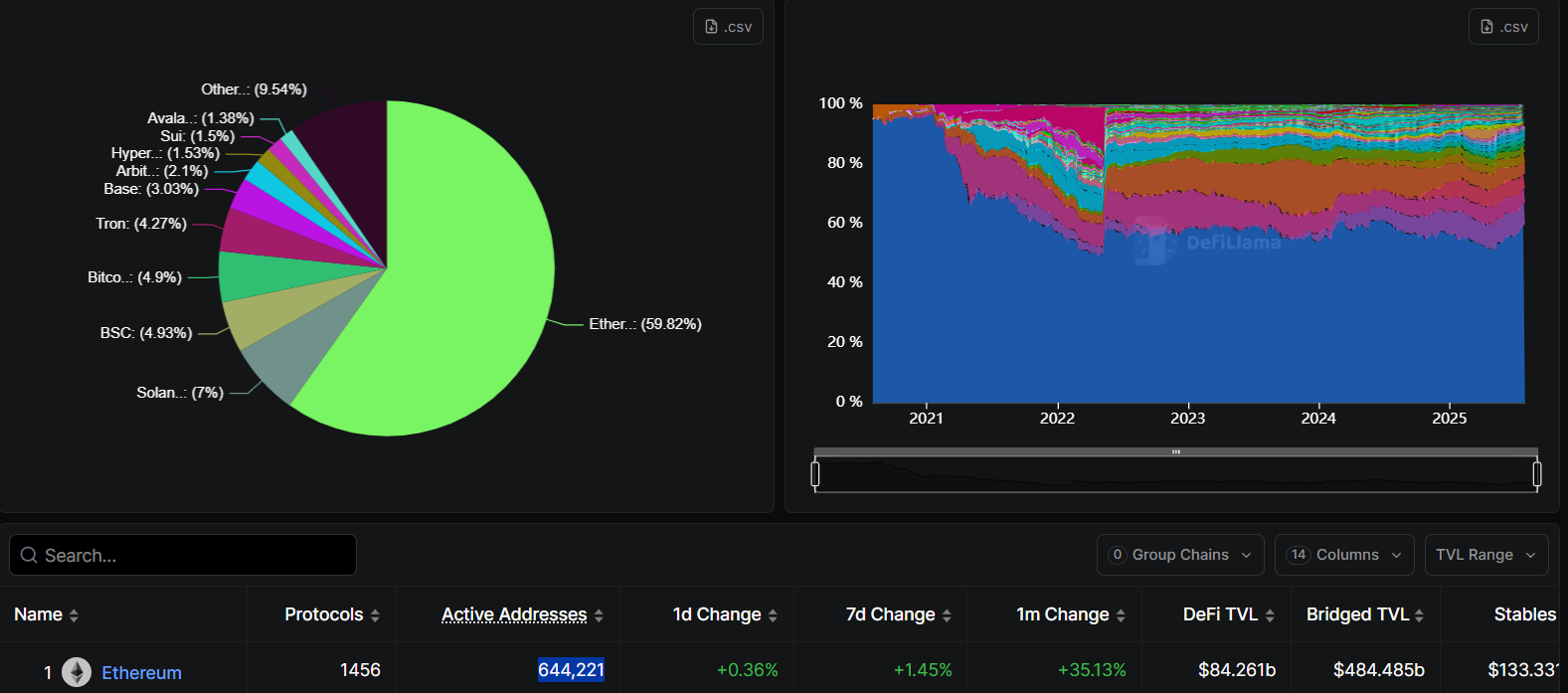Grab the right handle of chart range slider
The height and width of the screenshot is (693, 1568).
point(1537,474)
